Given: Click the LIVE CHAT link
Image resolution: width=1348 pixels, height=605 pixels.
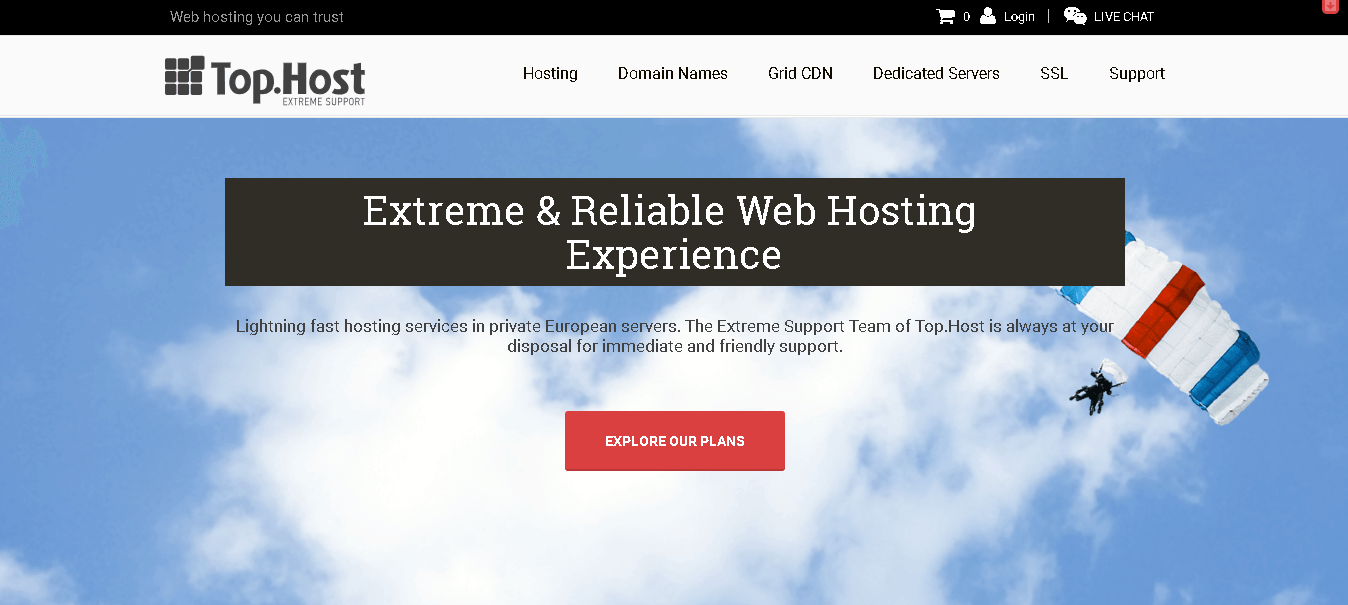Looking at the screenshot, I should tap(1124, 16).
